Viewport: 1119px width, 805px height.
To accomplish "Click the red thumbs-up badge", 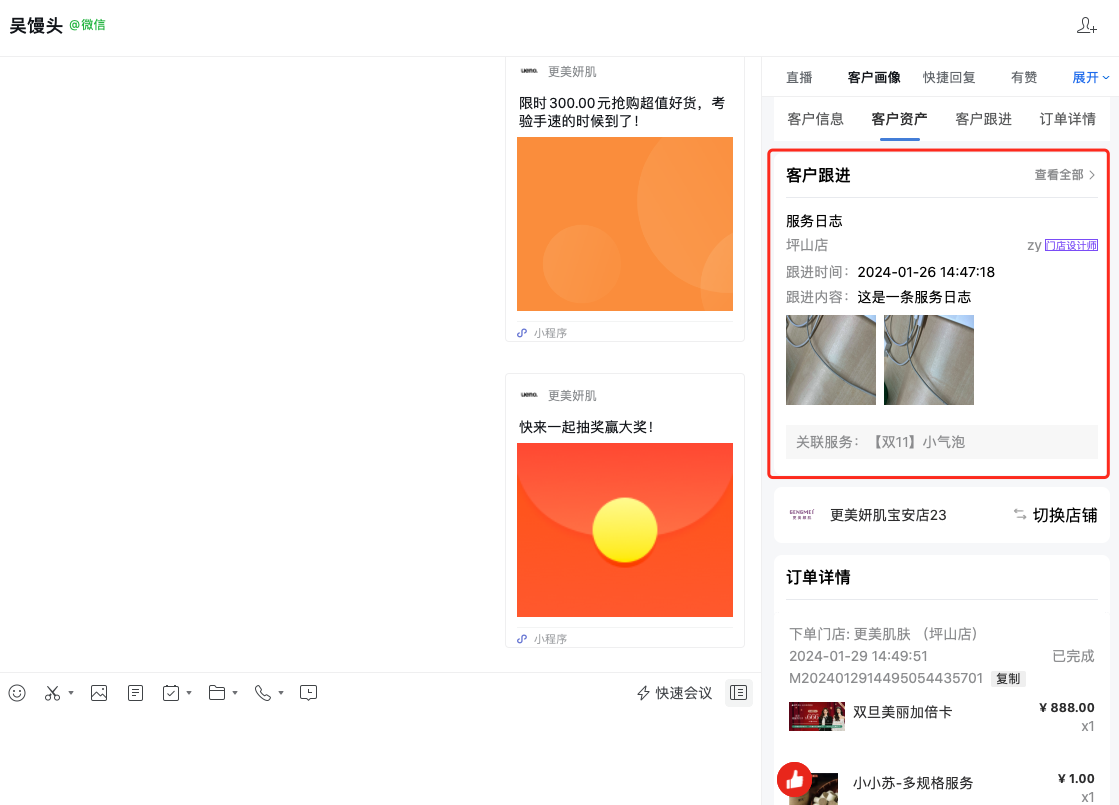I will 795,780.
